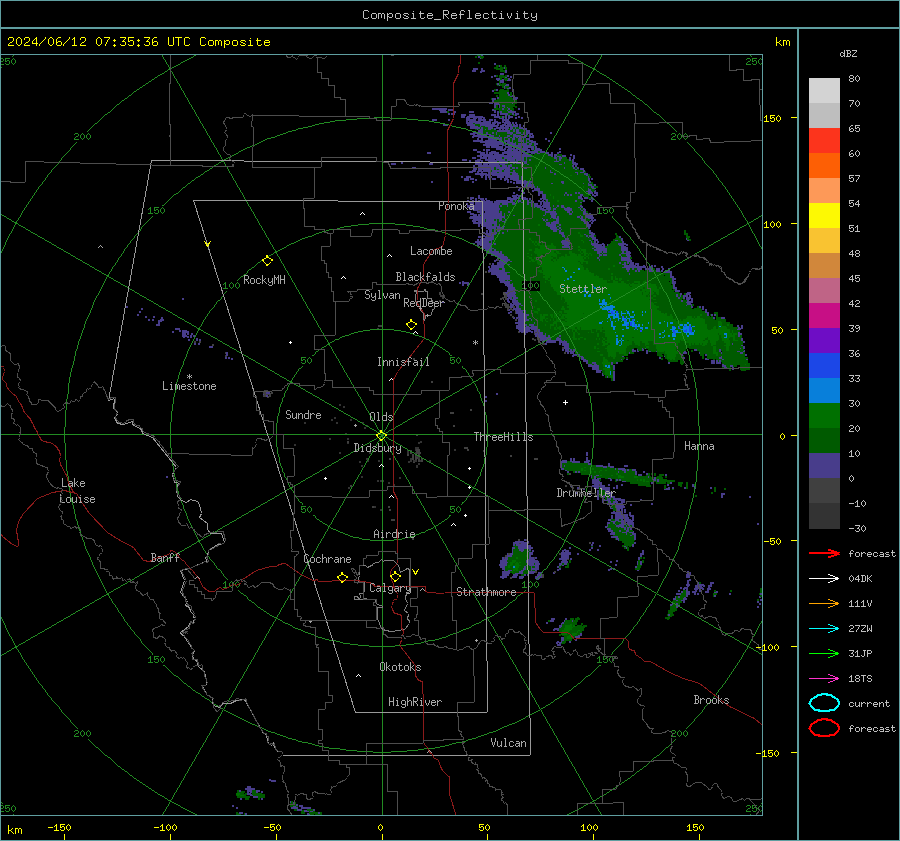Click the RedDeer city label

(424, 303)
